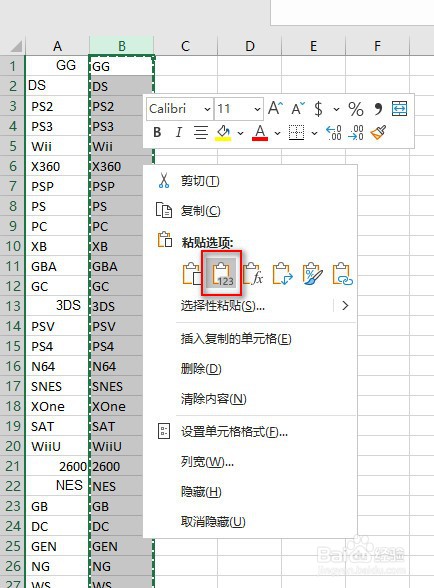The image size is (434, 588).
Task: Click cell B25 containing GEN
Action: click(x=122, y=546)
